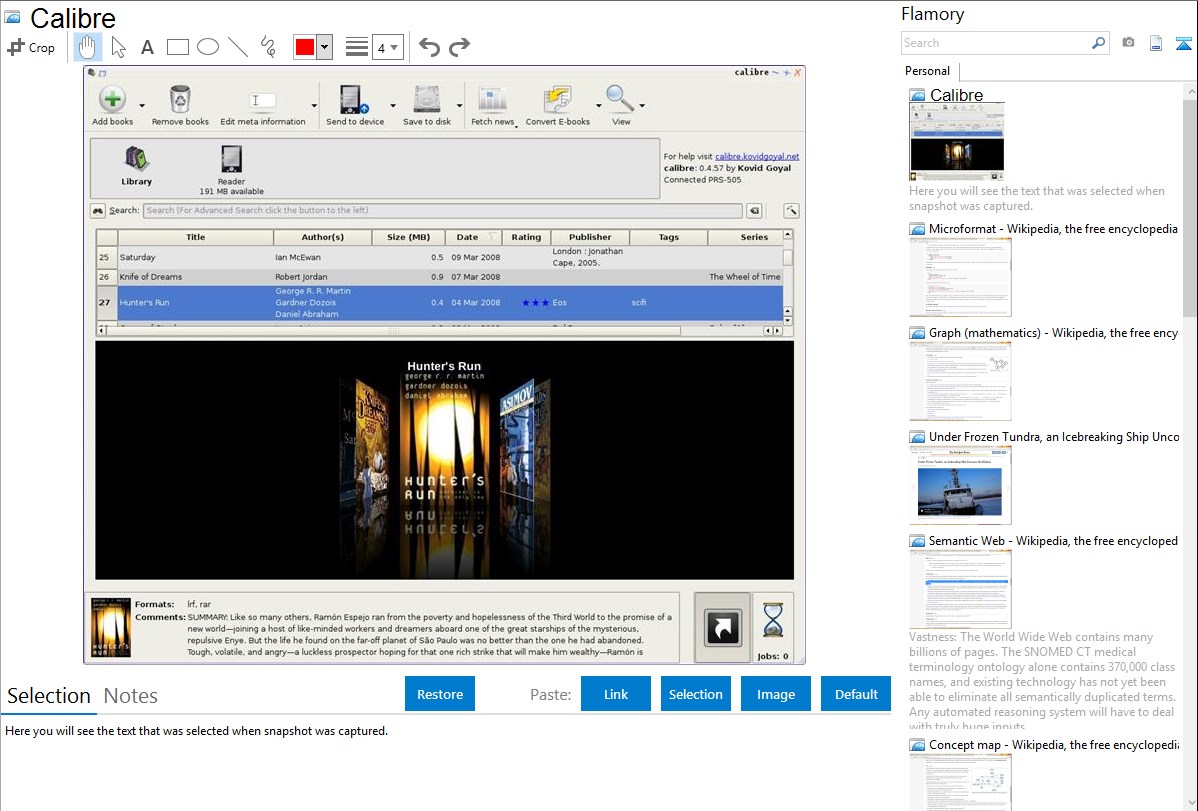Select the Crop tool
Screen dimensions: 1198x811
tap(31, 47)
